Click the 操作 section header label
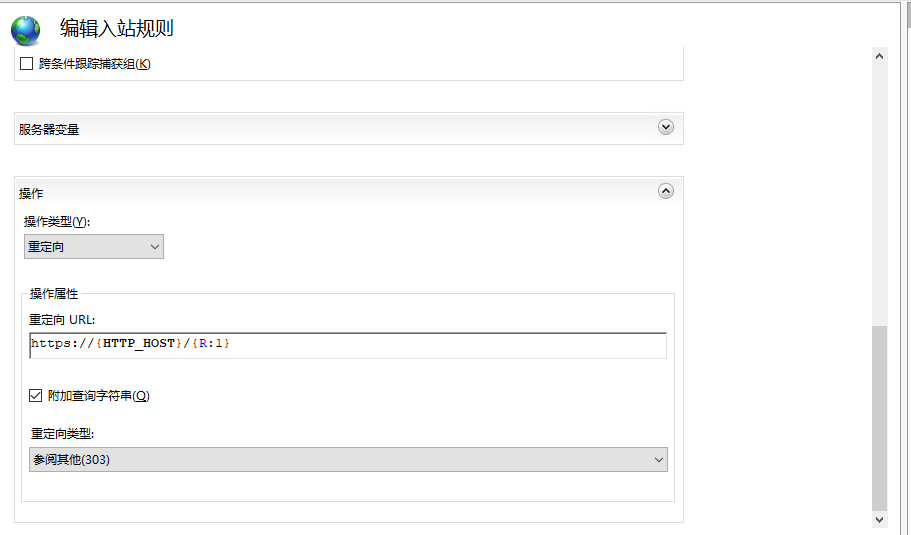This screenshot has height=535, width=911. [31, 193]
